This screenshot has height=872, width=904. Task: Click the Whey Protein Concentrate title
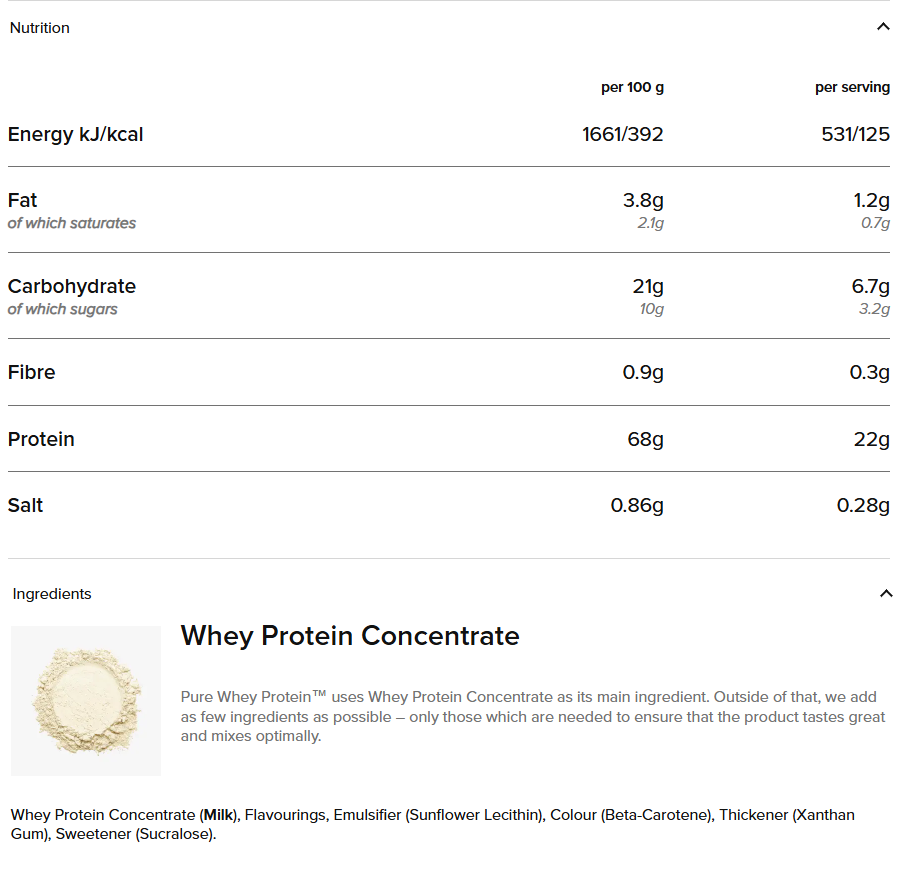(x=350, y=636)
